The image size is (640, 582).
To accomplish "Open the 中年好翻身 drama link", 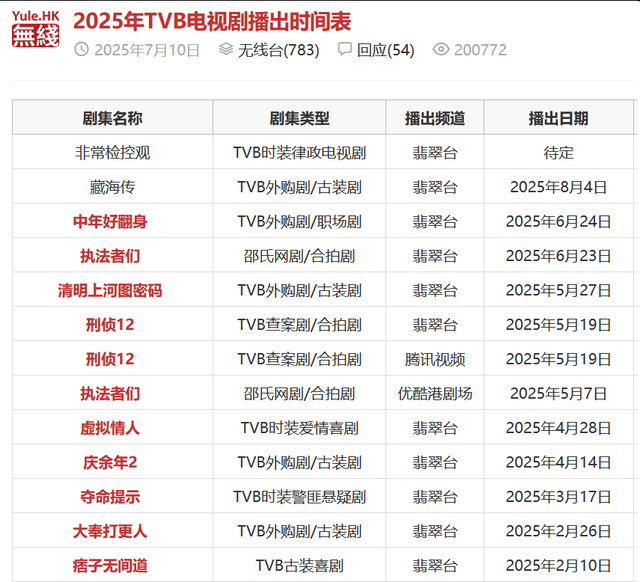I will click(x=110, y=222).
